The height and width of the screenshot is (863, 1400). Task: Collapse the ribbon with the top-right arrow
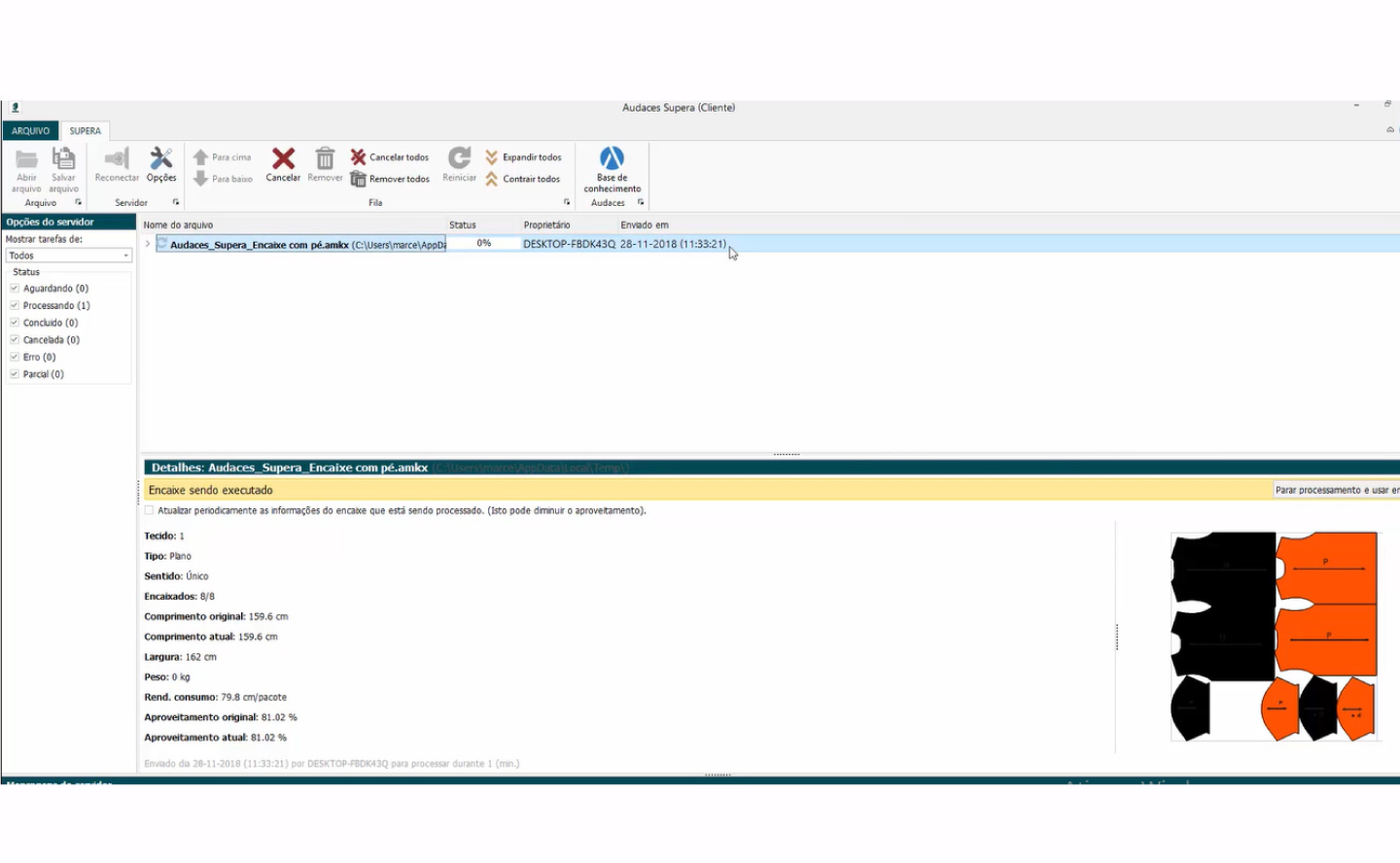point(1390,130)
